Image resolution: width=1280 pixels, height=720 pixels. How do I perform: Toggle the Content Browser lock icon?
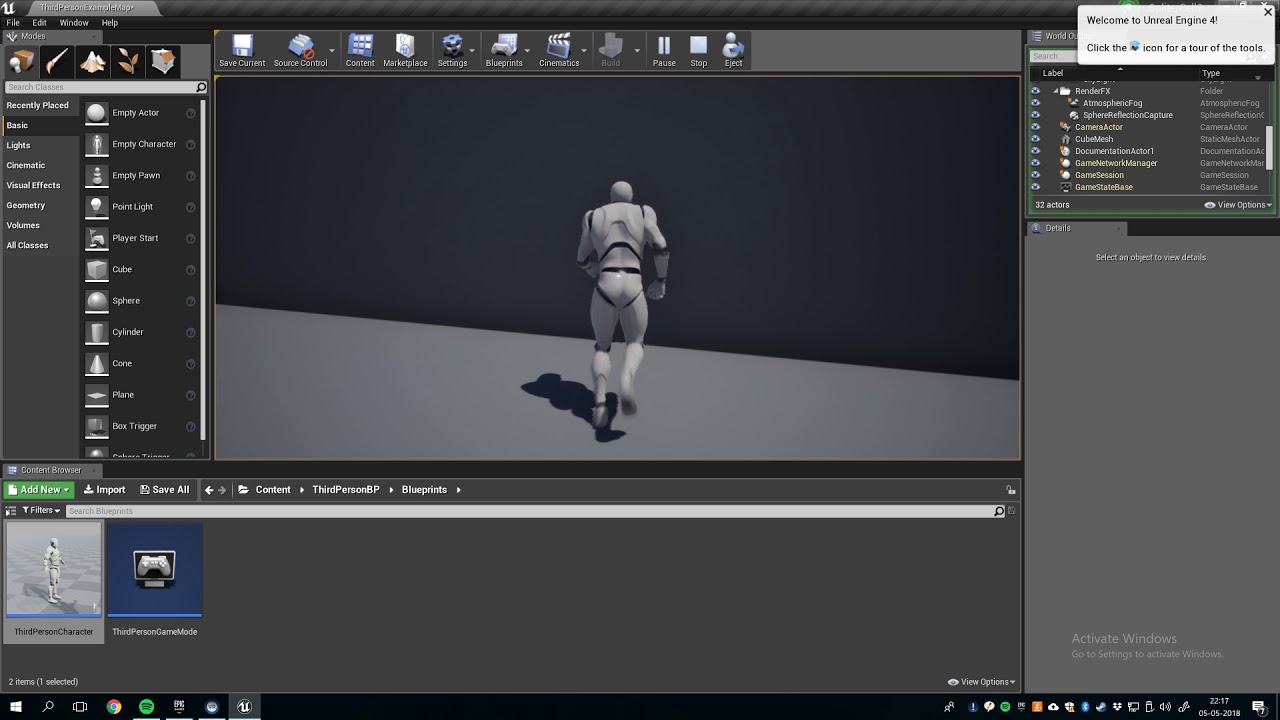coord(1011,490)
